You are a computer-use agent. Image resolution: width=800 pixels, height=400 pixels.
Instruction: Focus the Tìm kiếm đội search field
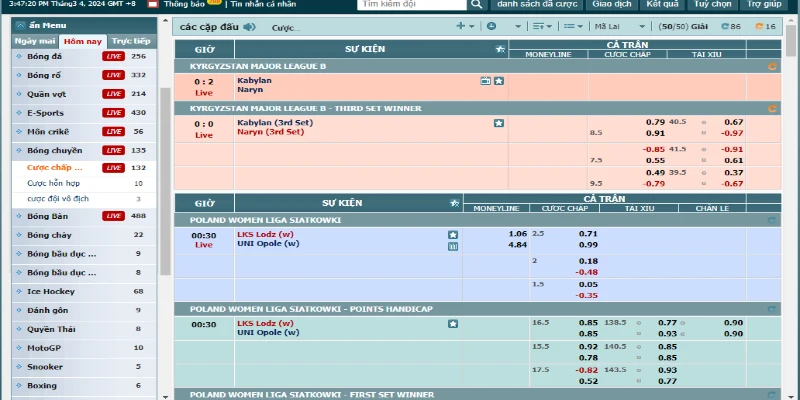coord(412,4)
